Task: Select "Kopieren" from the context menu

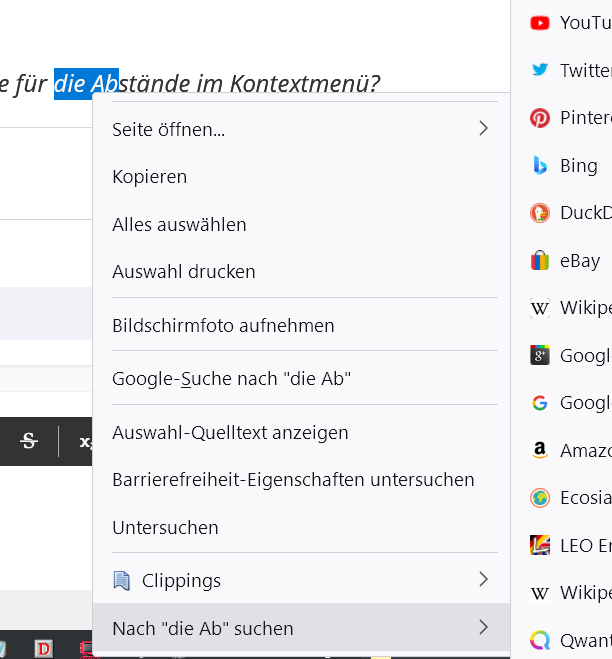Action: pos(150,177)
